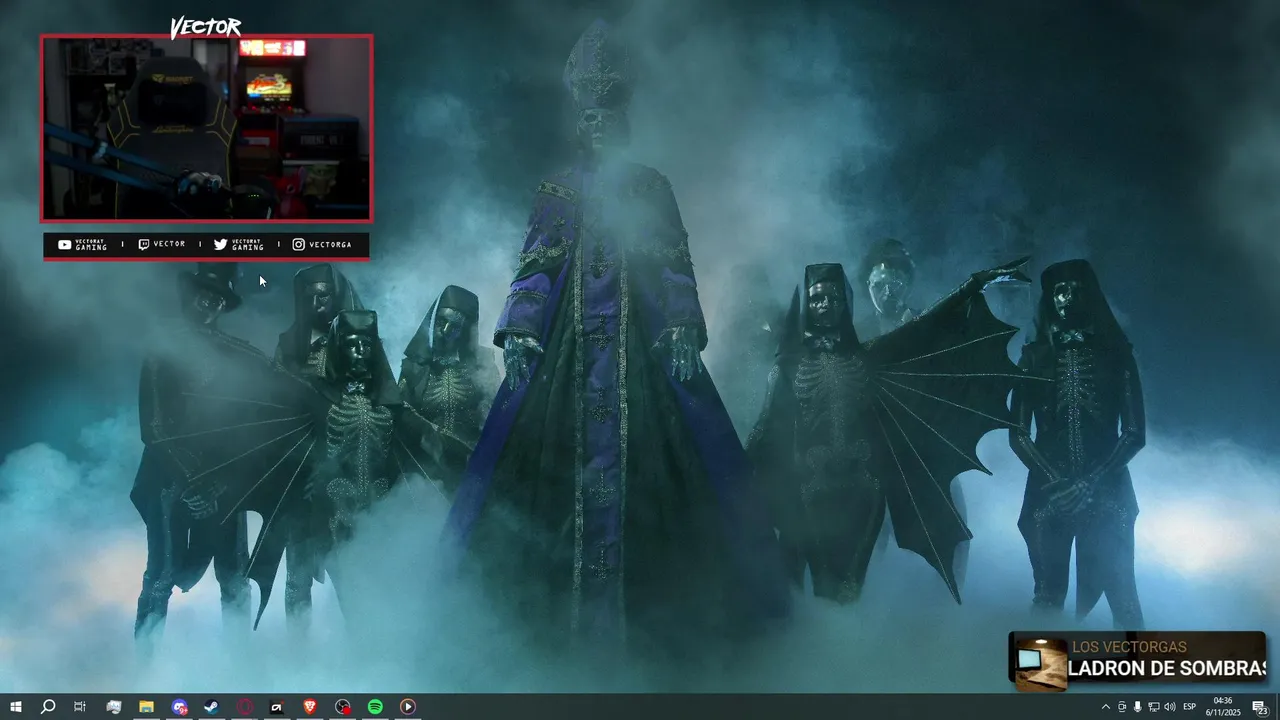Open Task View on taskbar
This screenshot has width=1280, height=720.
(80, 707)
